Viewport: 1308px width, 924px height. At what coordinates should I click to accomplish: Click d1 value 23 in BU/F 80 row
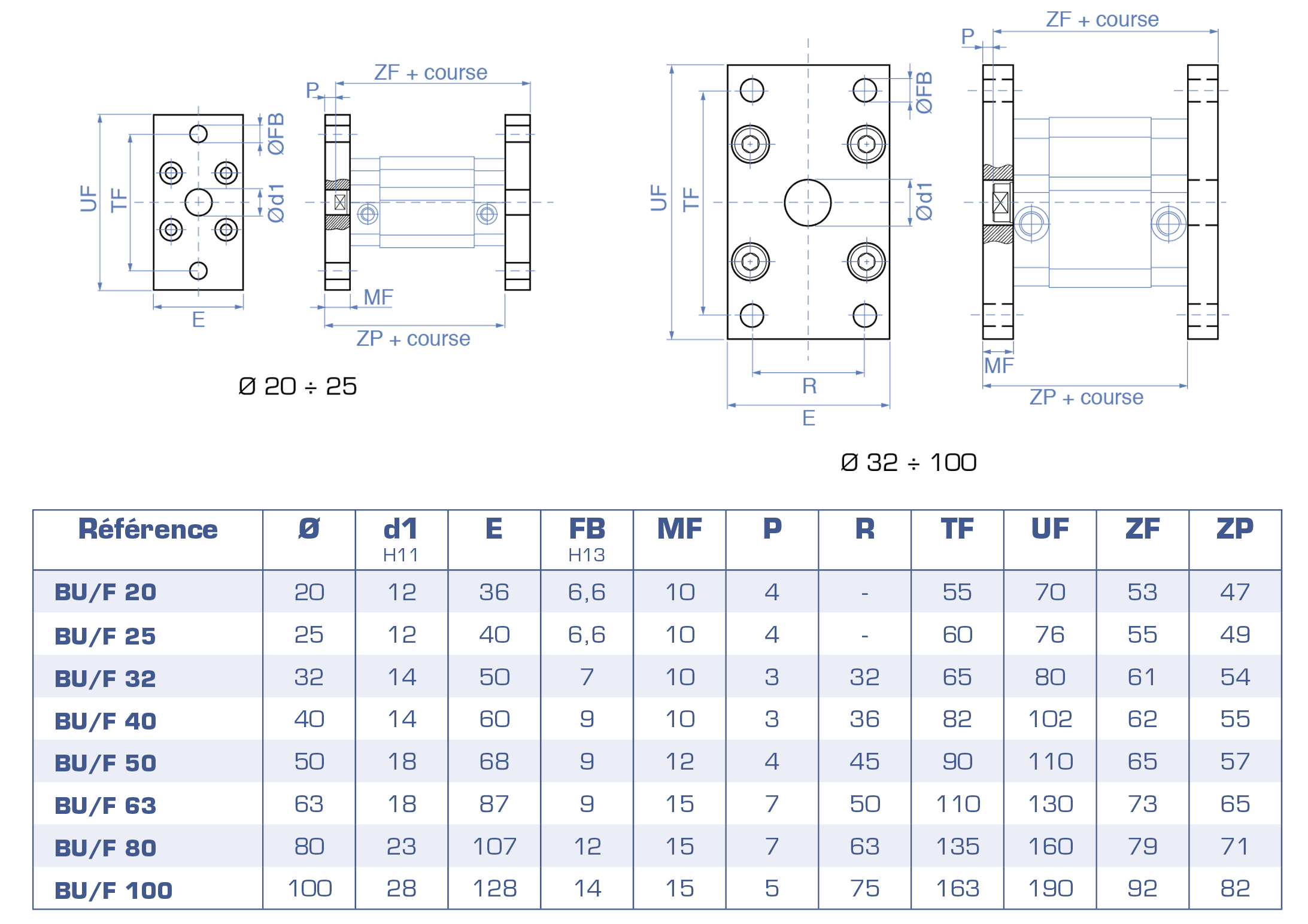[x=401, y=846]
